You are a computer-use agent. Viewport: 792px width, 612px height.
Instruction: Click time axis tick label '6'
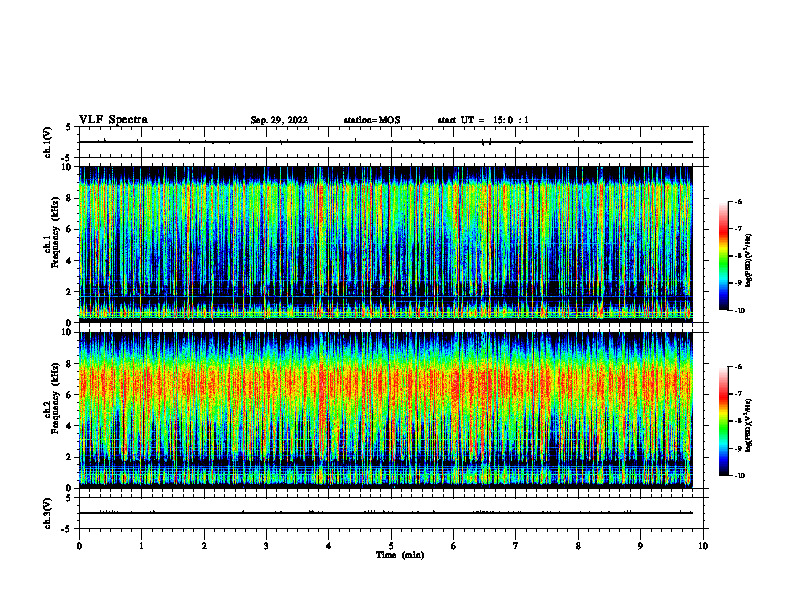point(454,546)
